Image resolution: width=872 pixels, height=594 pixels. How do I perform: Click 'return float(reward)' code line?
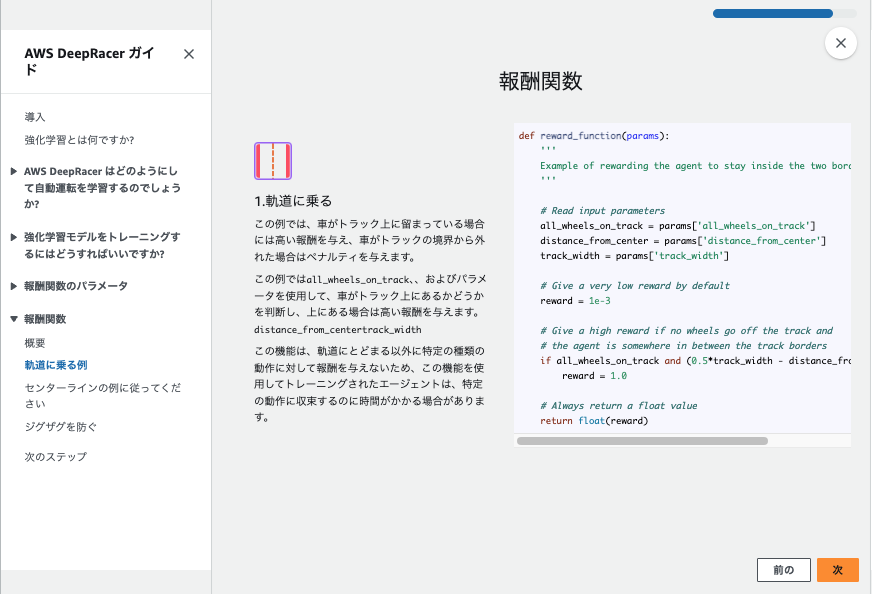coord(594,421)
